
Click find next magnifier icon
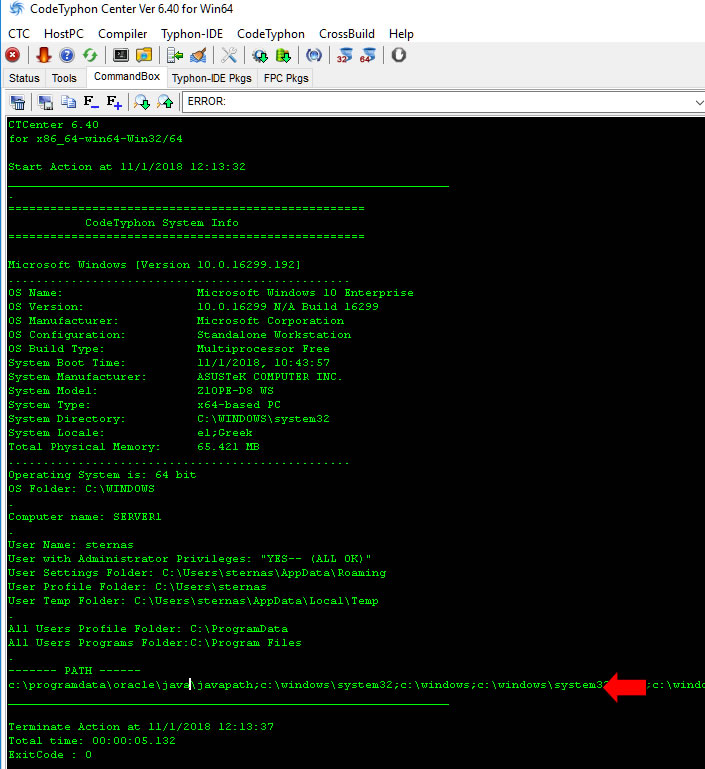[142, 102]
